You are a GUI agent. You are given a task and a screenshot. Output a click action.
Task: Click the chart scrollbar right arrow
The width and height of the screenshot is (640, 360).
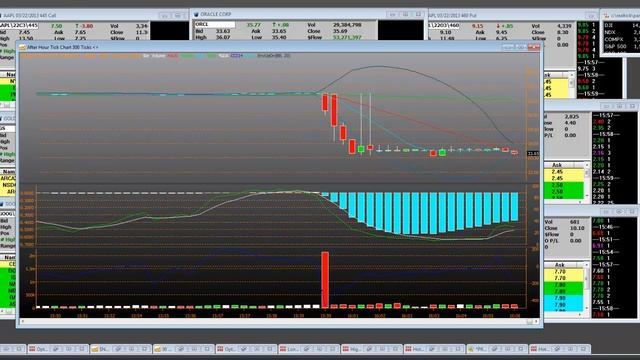click(537, 322)
